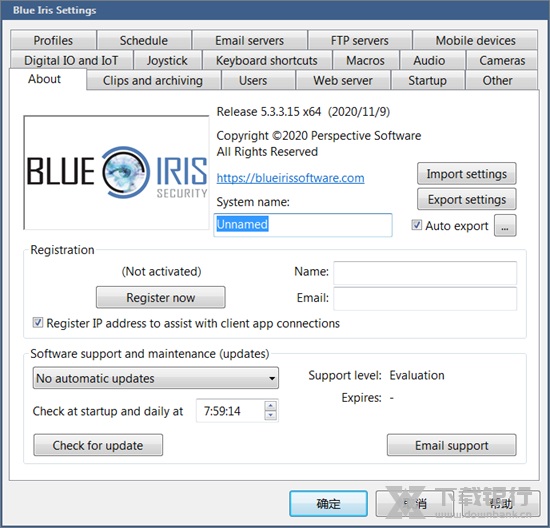Go to the Startup tab
The height and width of the screenshot is (528, 550).
(427, 80)
